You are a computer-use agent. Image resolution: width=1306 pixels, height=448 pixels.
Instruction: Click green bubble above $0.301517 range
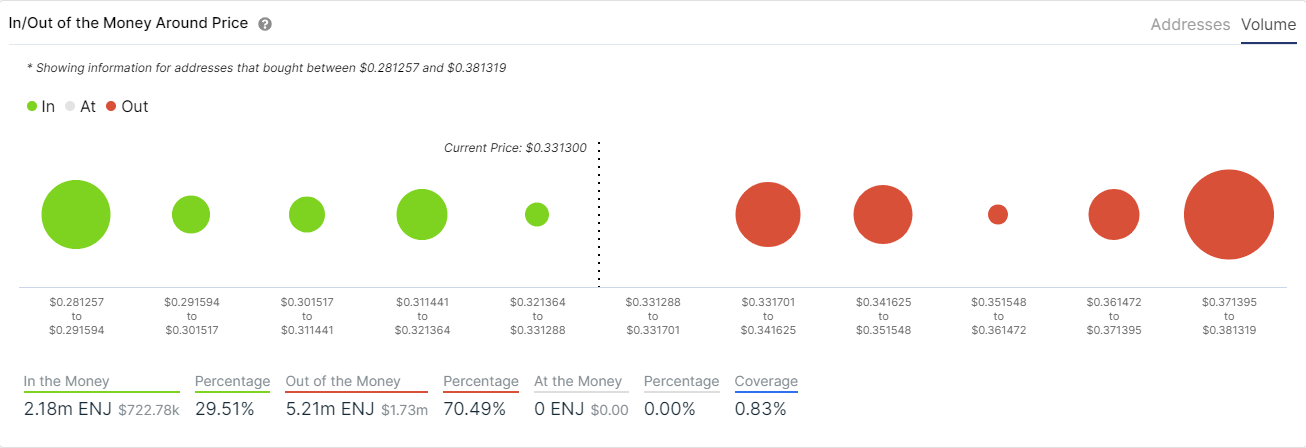[x=307, y=214]
